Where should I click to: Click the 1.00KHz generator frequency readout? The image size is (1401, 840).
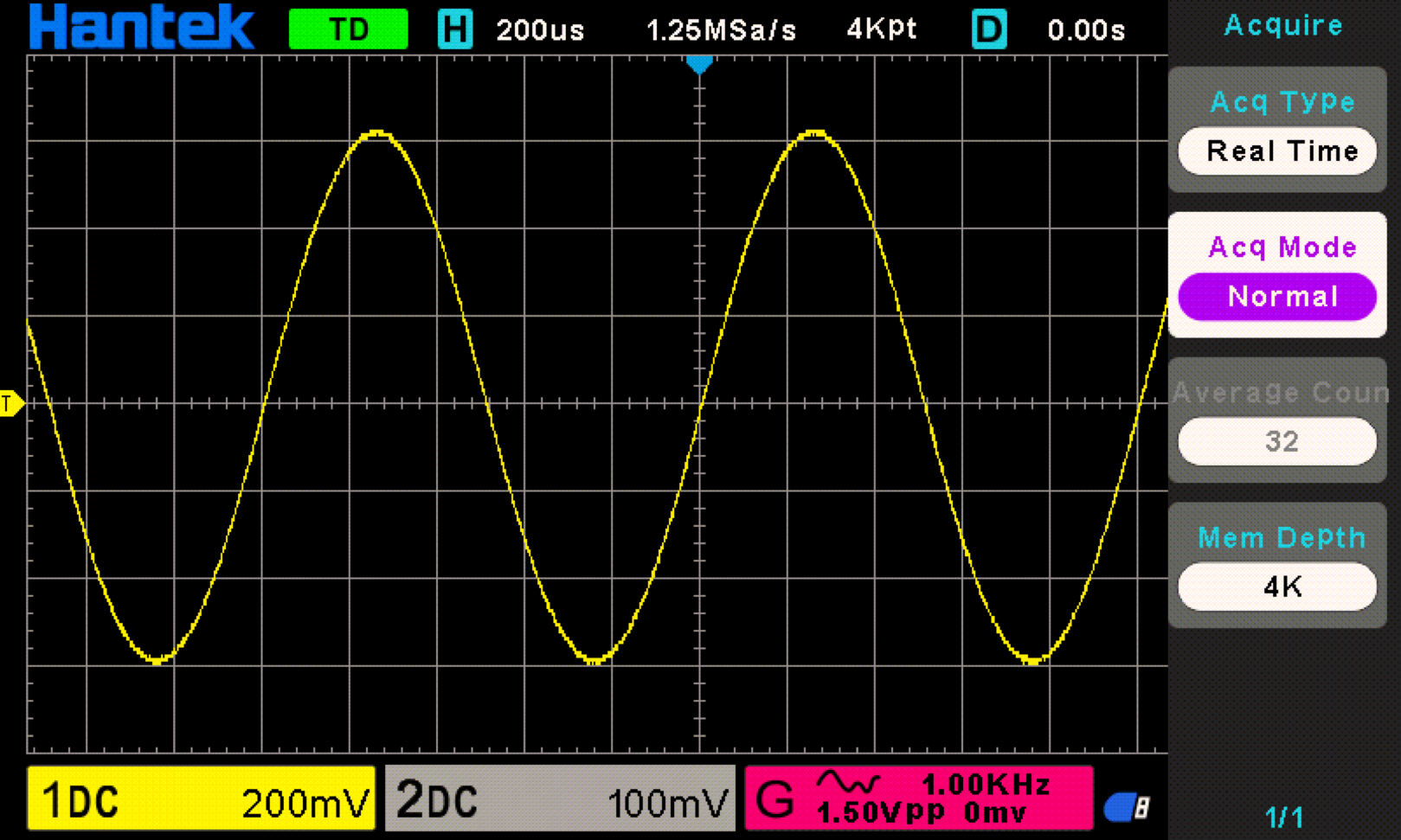click(x=986, y=785)
